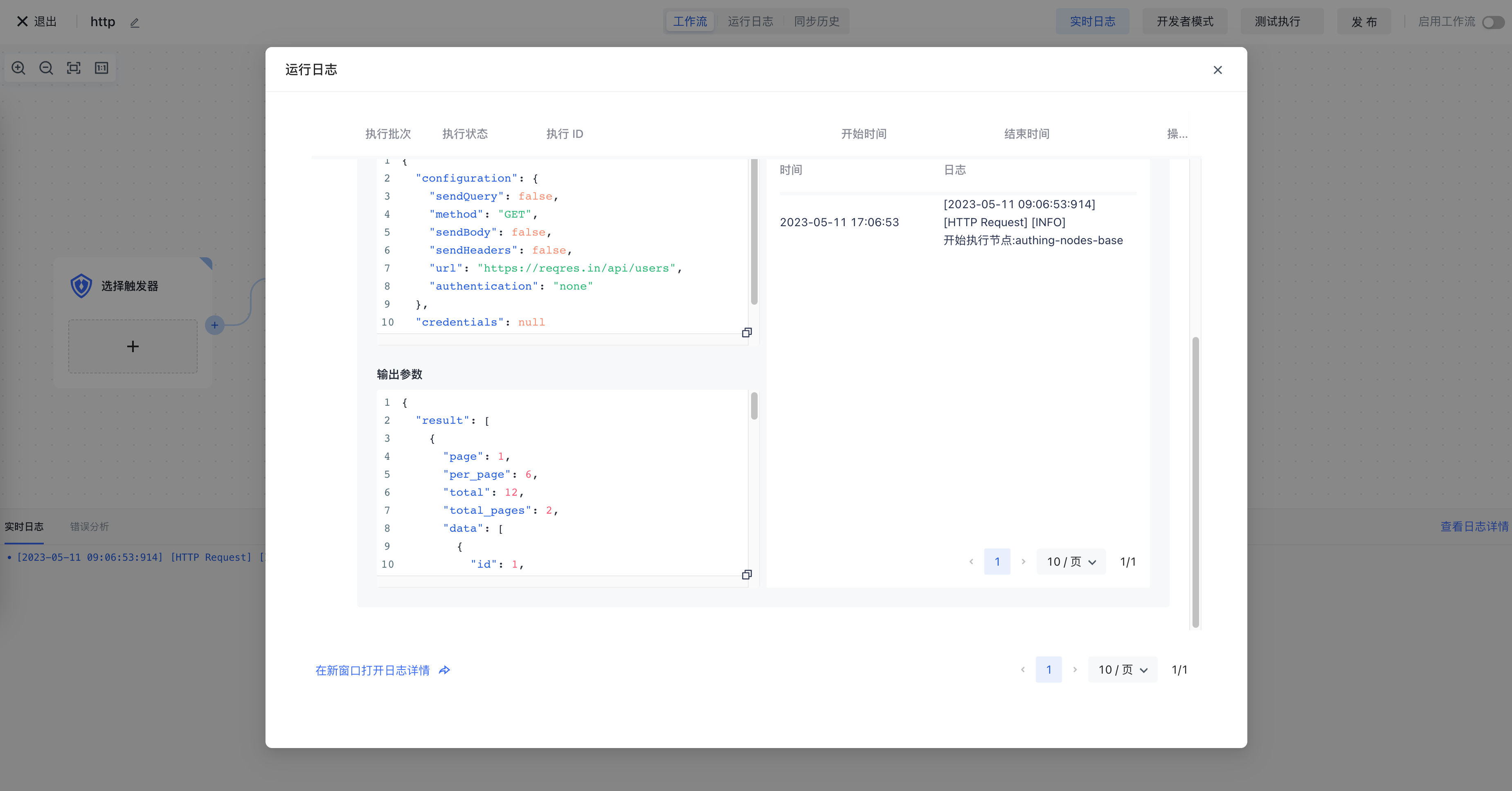1512x791 pixels.
Task: Click the blue plus connector on the trigger node
Action: click(x=215, y=325)
